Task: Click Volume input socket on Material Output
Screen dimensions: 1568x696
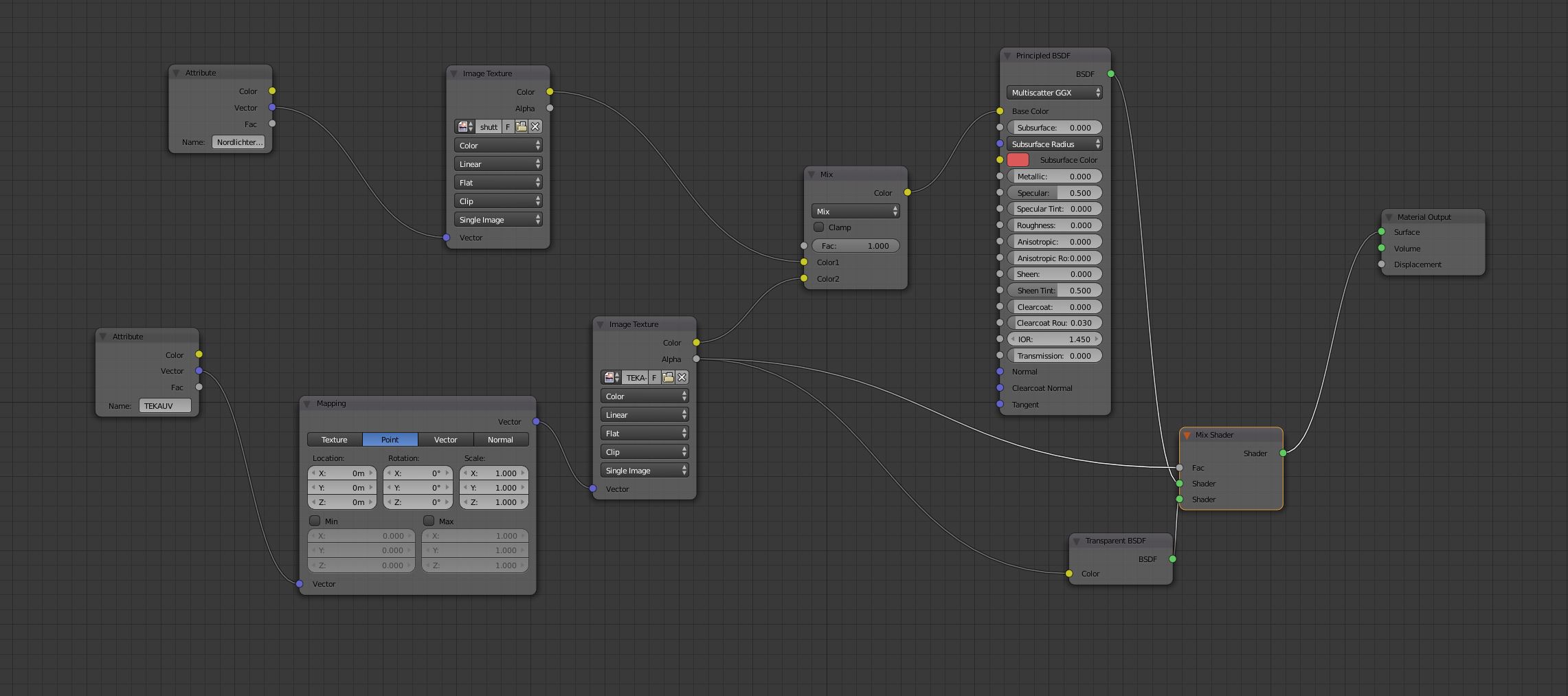Action: [x=1382, y=248]
